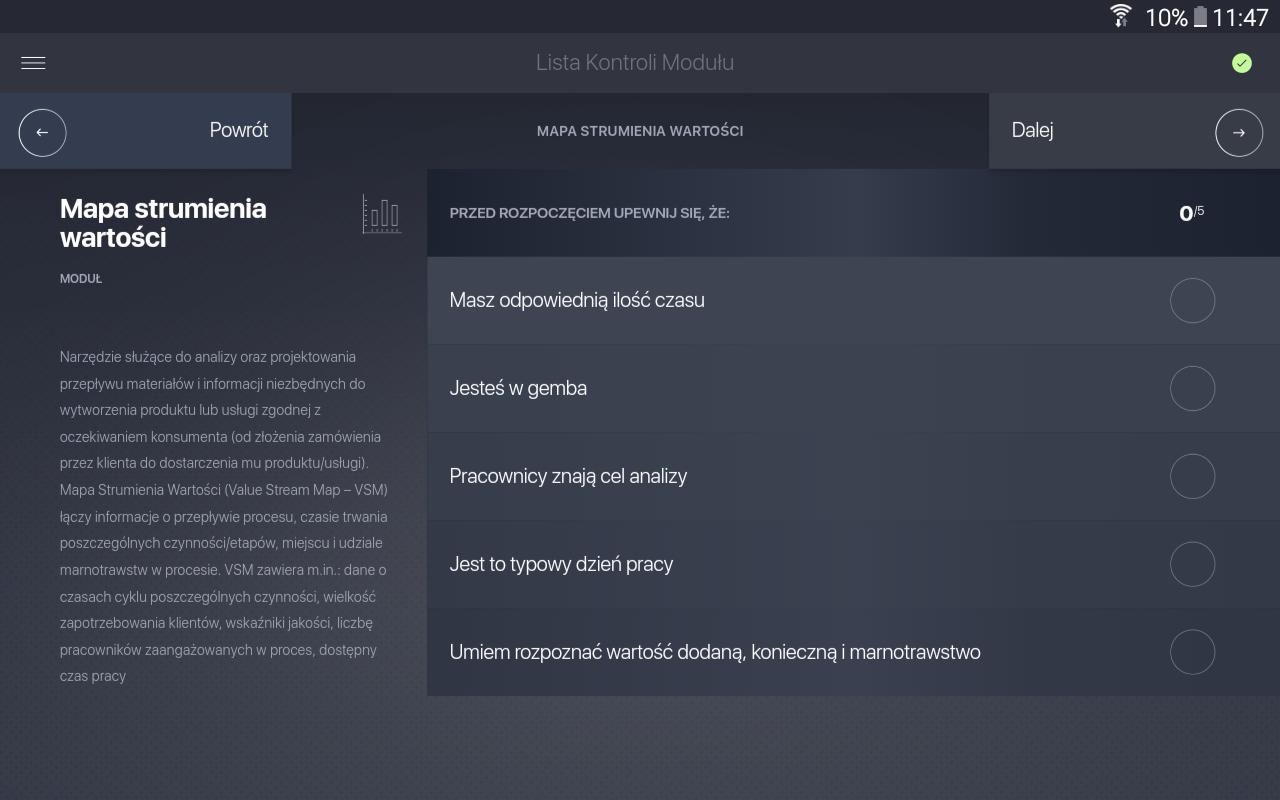Tap the module description paragraph
1280x800 pixels.
pos(224,517)
